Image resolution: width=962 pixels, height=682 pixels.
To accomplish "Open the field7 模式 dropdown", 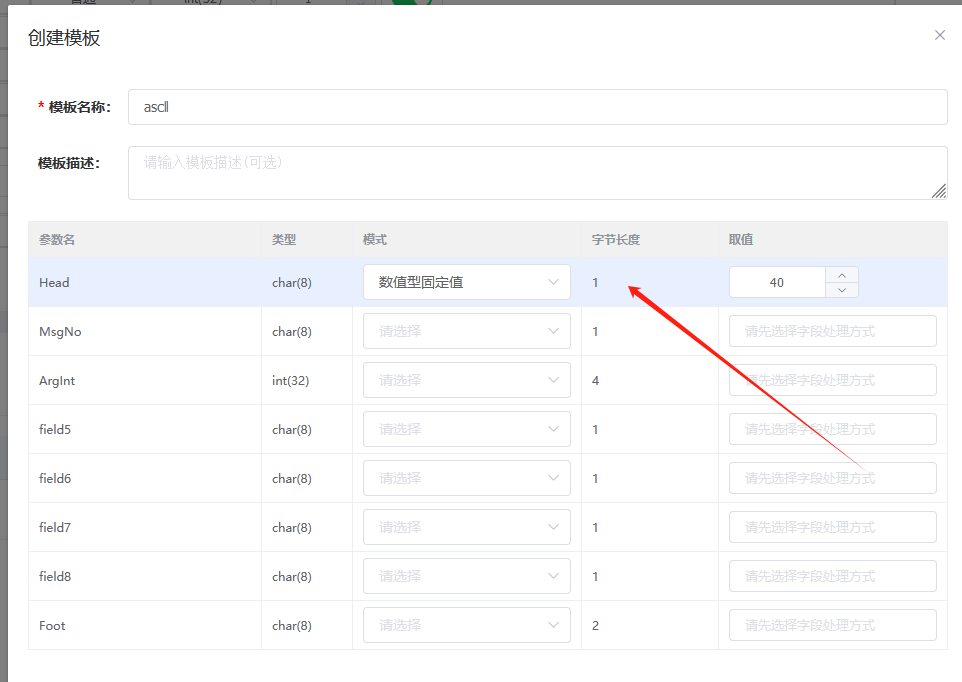I will pos(466,527).
